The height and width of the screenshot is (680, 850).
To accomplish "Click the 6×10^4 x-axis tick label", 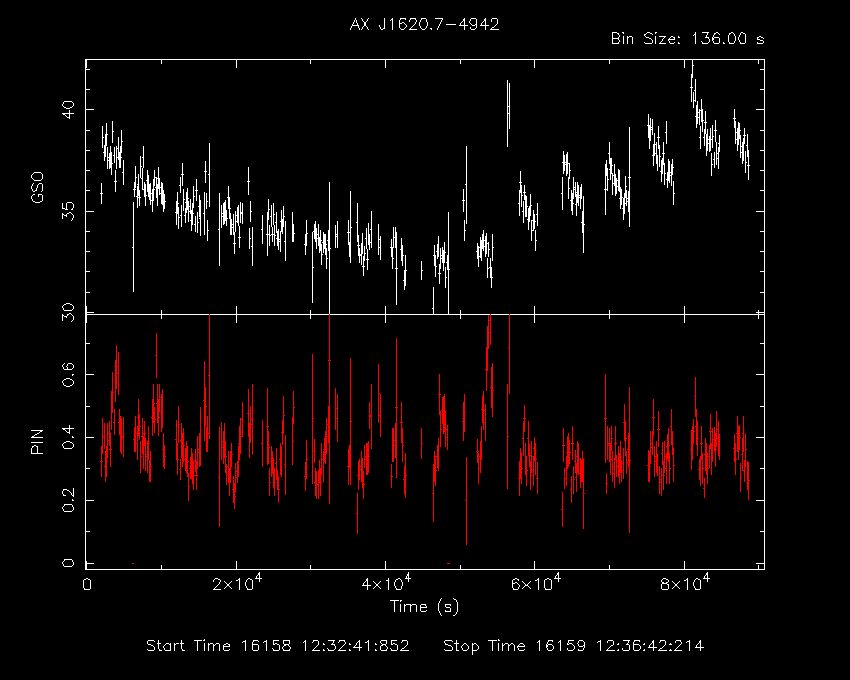I will 536,583.
